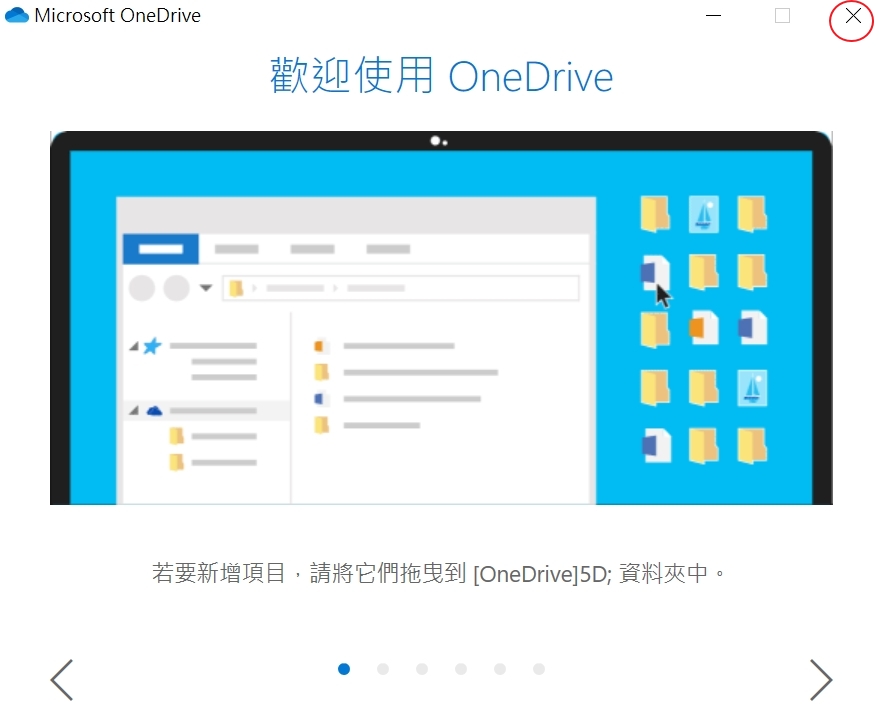Jump to the fourth page indicator dot
881x719 pixels.
pyautogui.click(x=461, y=669)
